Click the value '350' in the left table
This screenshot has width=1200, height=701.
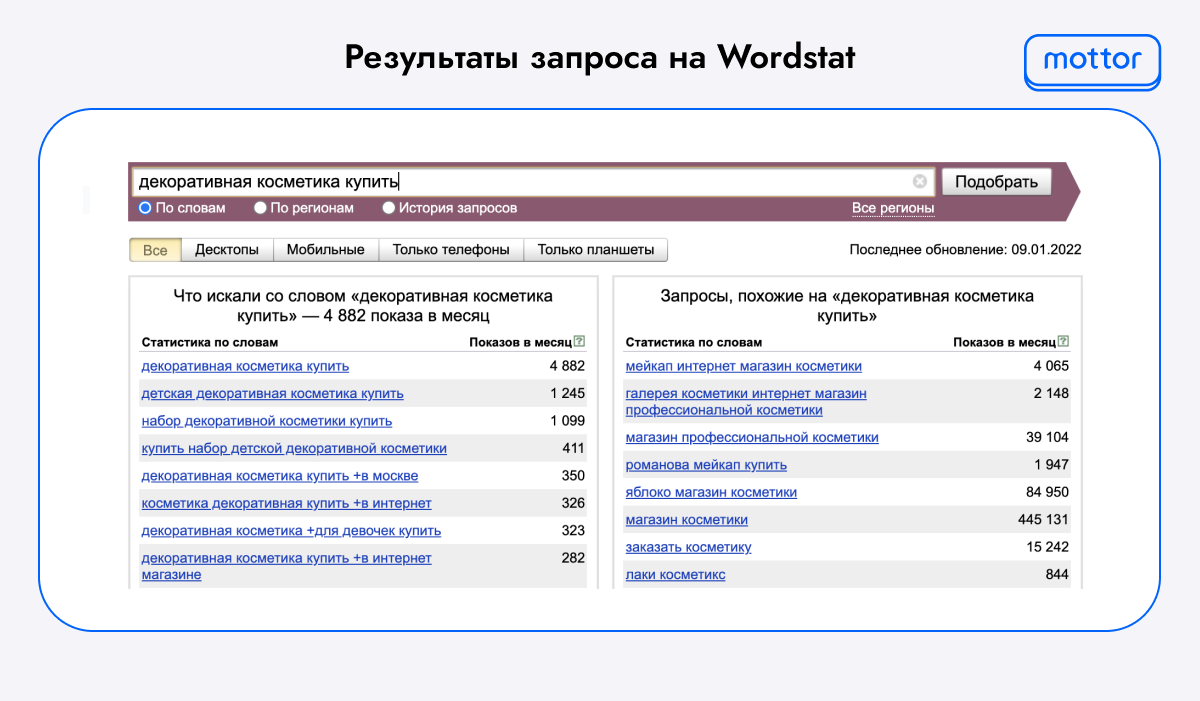574,476
